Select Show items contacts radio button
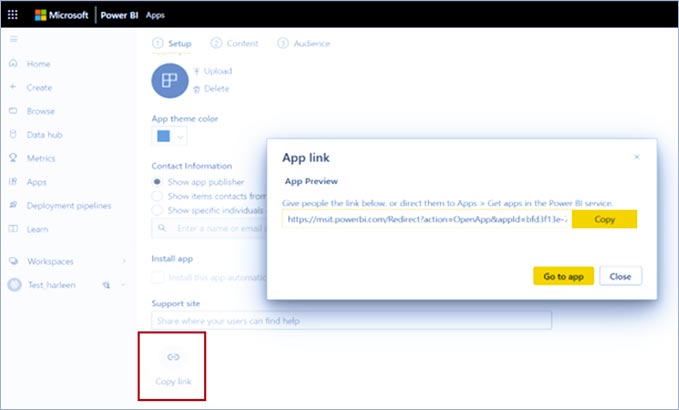 [x=157, y=196]
